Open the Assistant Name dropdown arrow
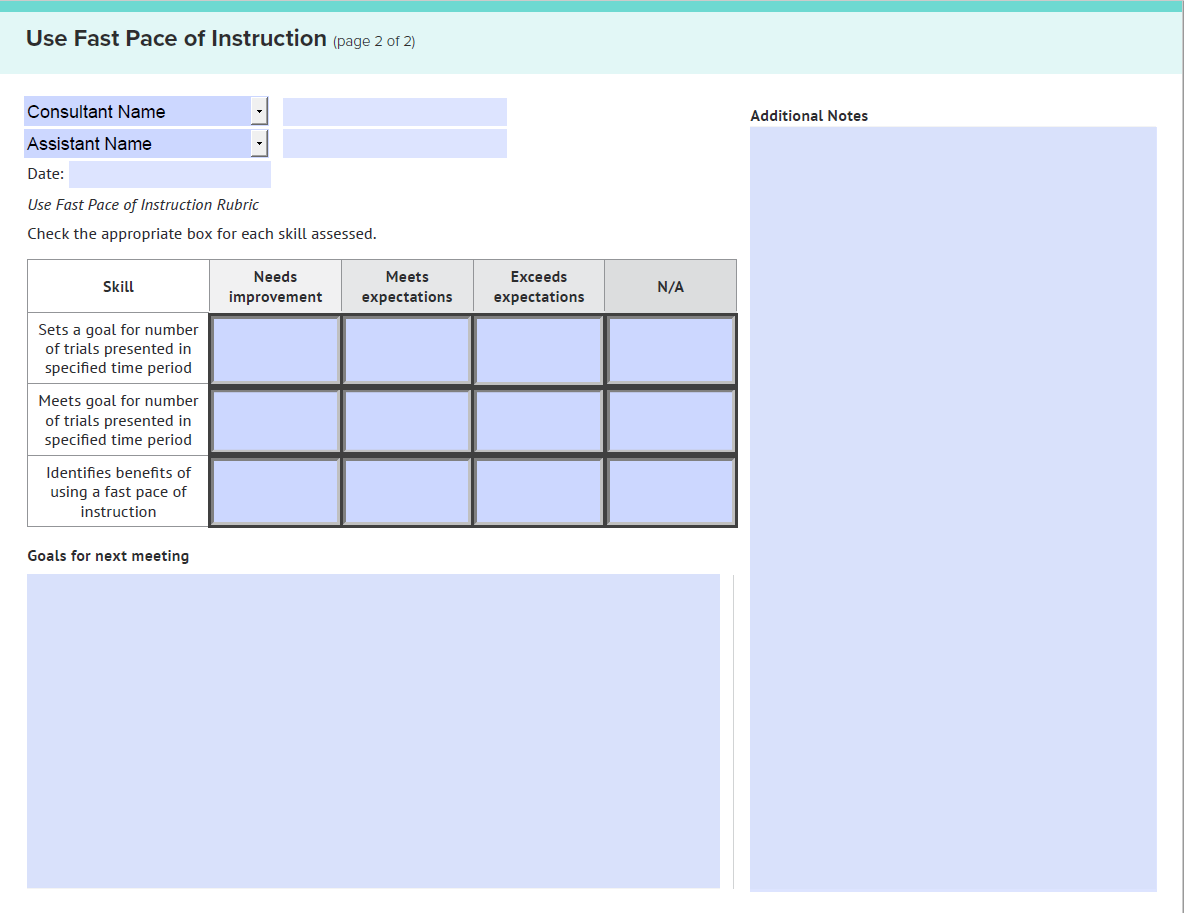 pos(259,144)
